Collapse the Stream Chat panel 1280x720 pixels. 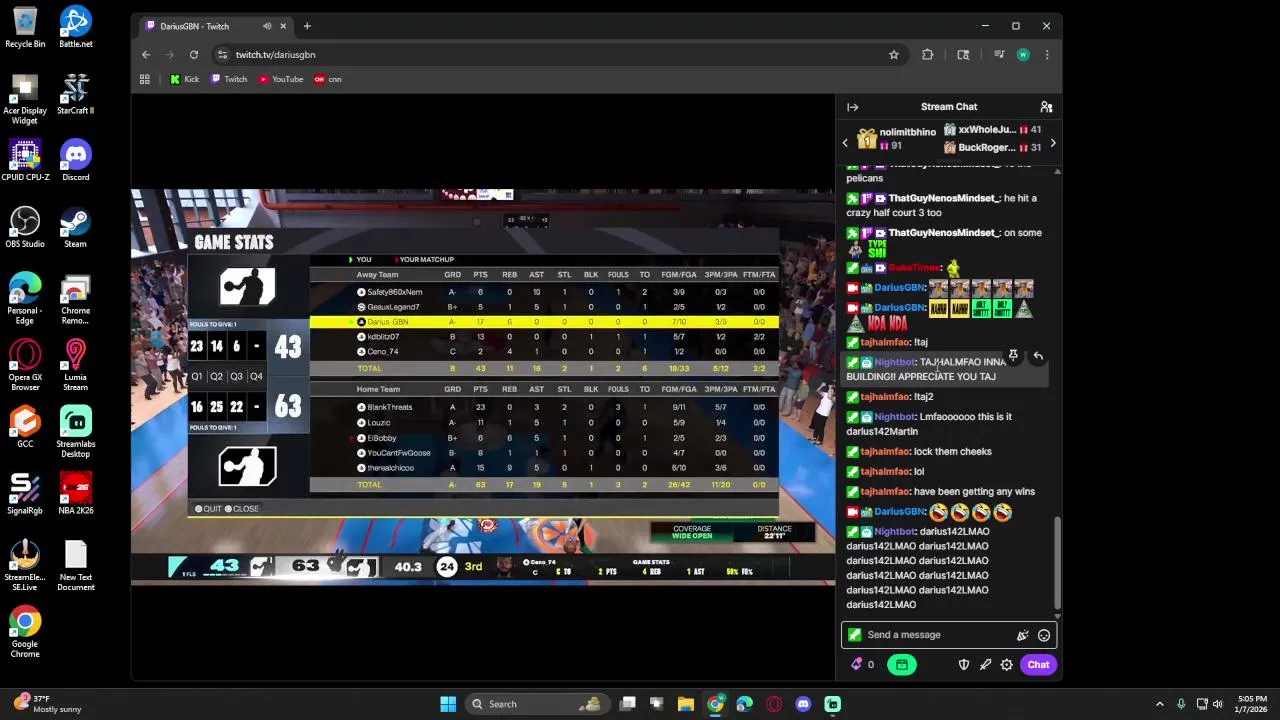[x=852, y=107]
